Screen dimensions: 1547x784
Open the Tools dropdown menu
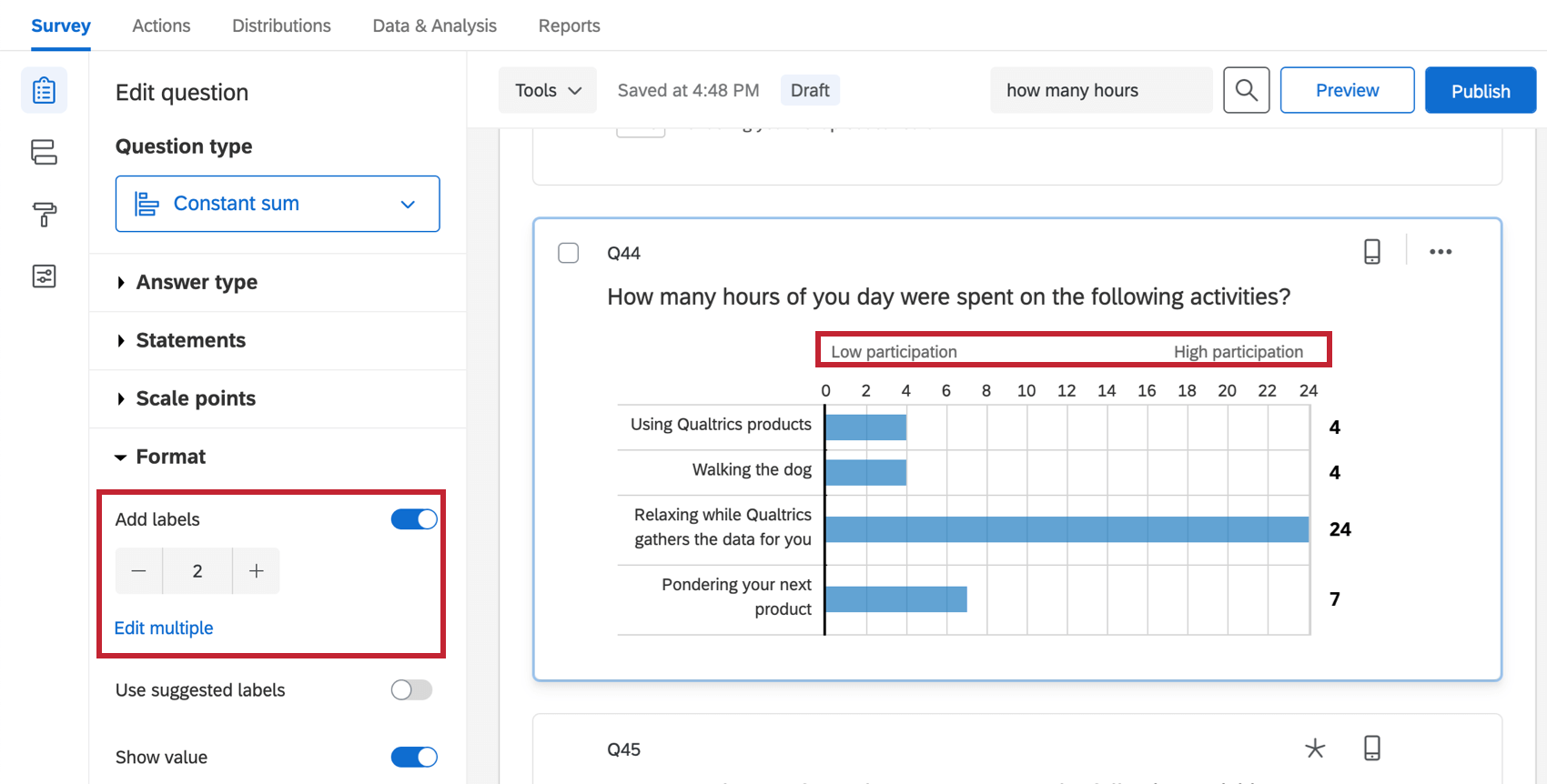click(x=547, y=90)
